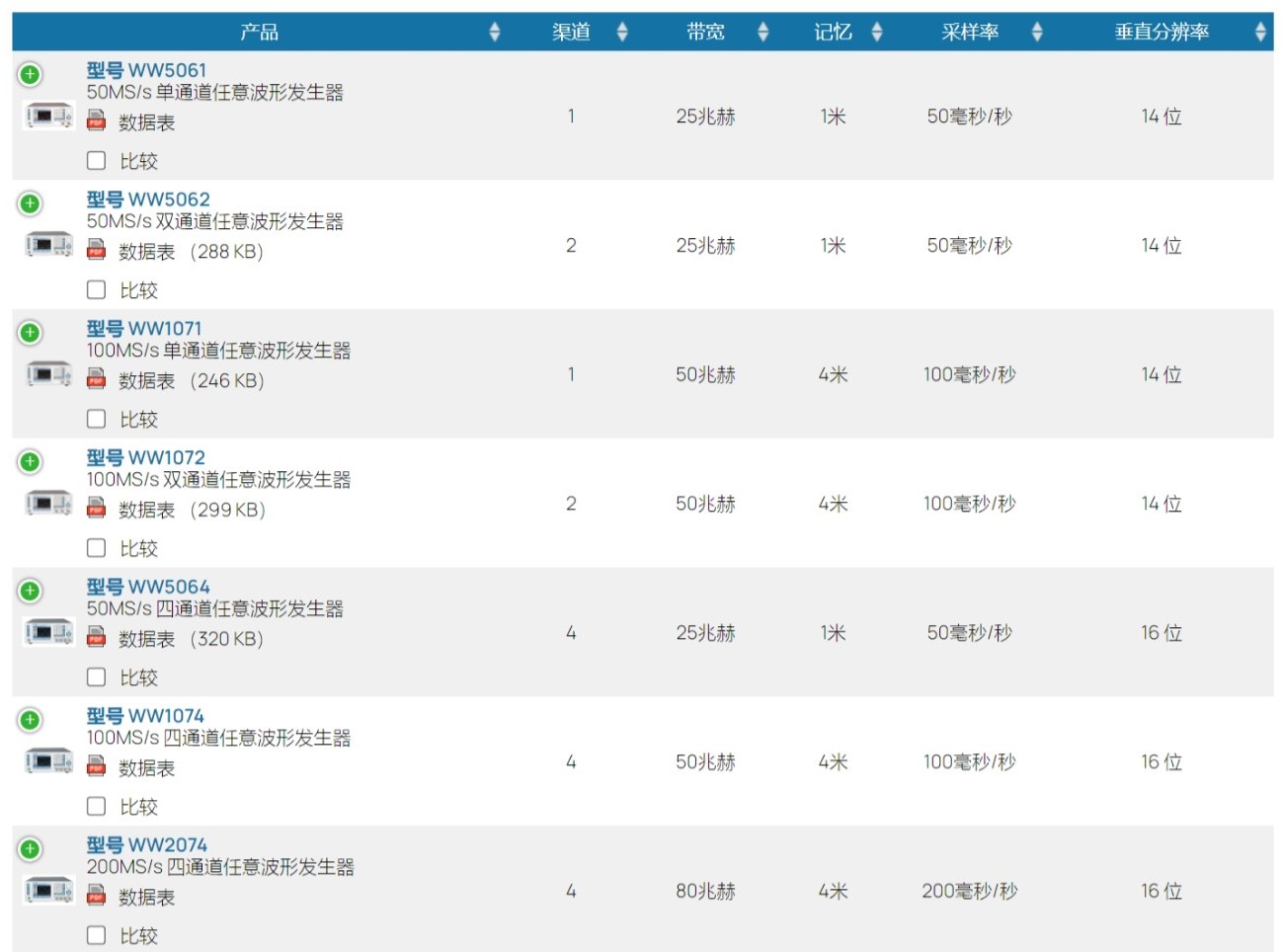
Task: Click the sort icon on the 带宽 column
Action: (x=762, y=31)
